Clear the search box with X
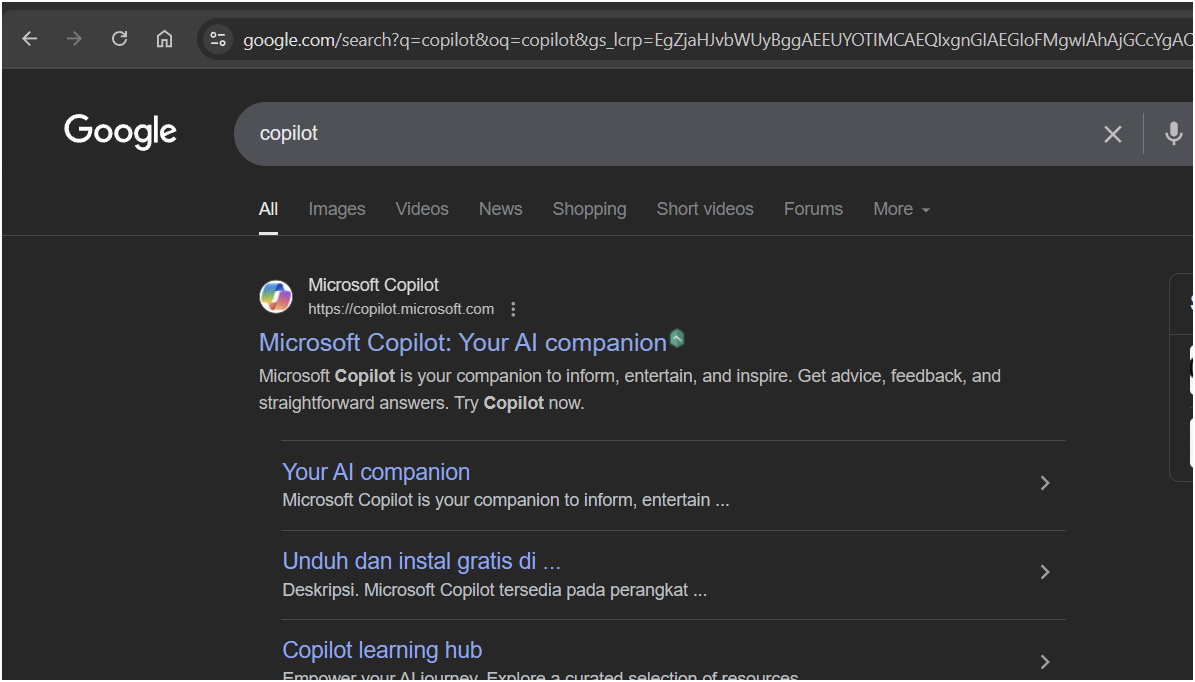1195x682 pixels. (1113, 135)
